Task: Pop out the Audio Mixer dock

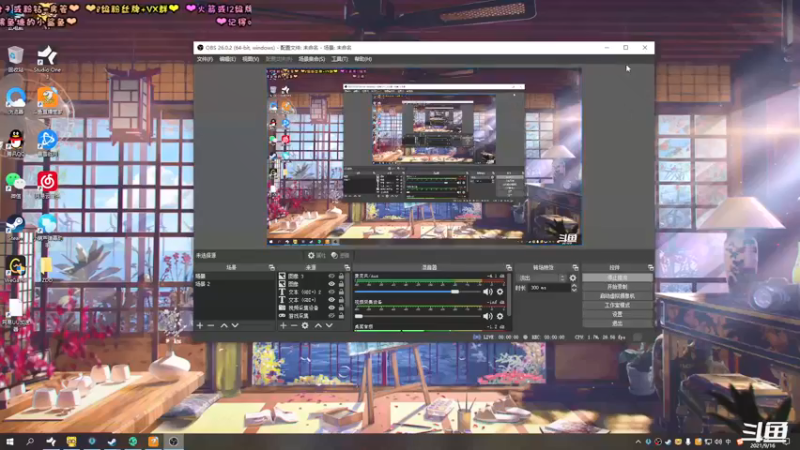Action: 509,267
